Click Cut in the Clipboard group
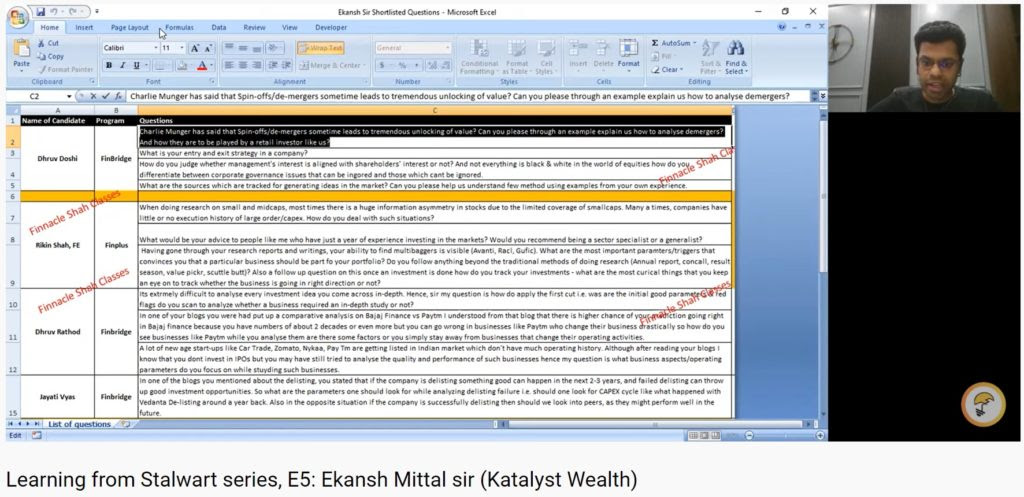1024x497 pixels. [48, 43]
